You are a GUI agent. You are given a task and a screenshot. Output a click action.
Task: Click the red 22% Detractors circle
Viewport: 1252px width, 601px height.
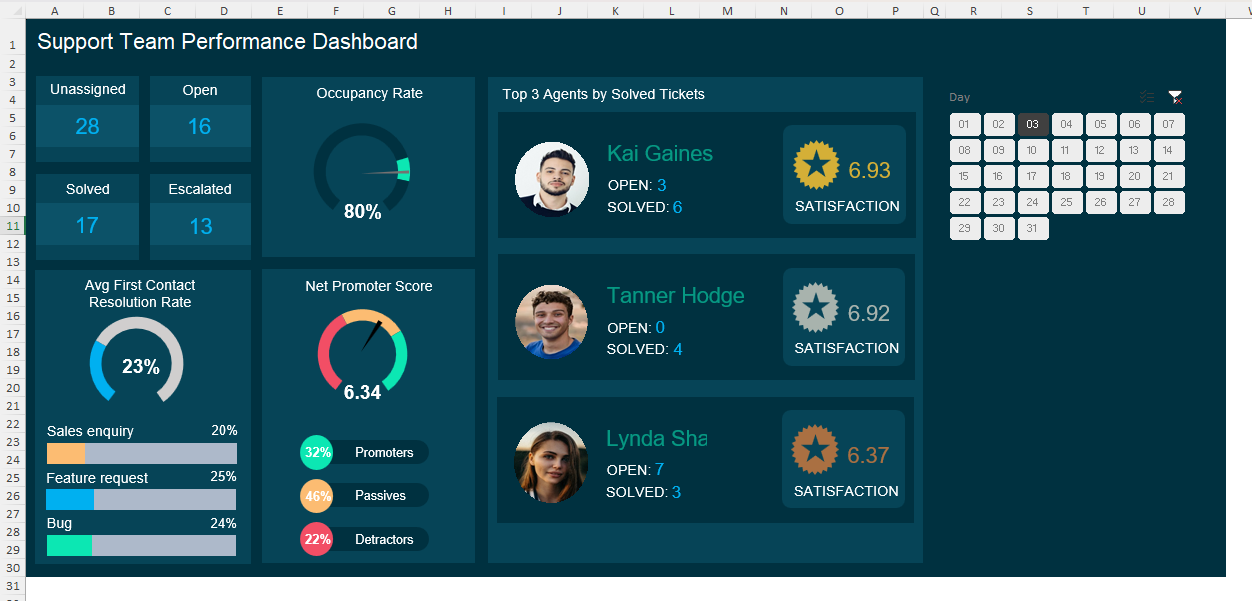click(x=317, y=539)
